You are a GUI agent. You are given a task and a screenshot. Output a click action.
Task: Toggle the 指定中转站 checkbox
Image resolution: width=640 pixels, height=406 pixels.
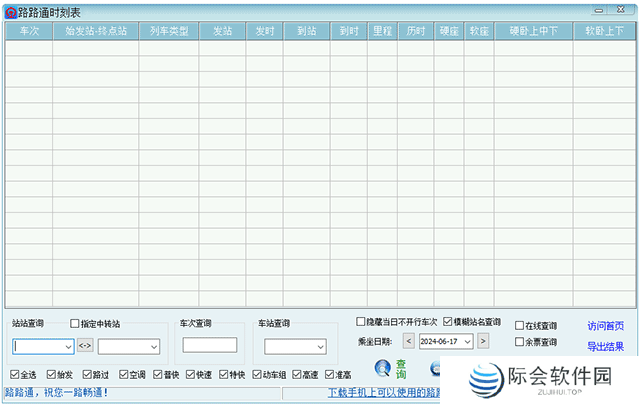click(x=75, y=324)
